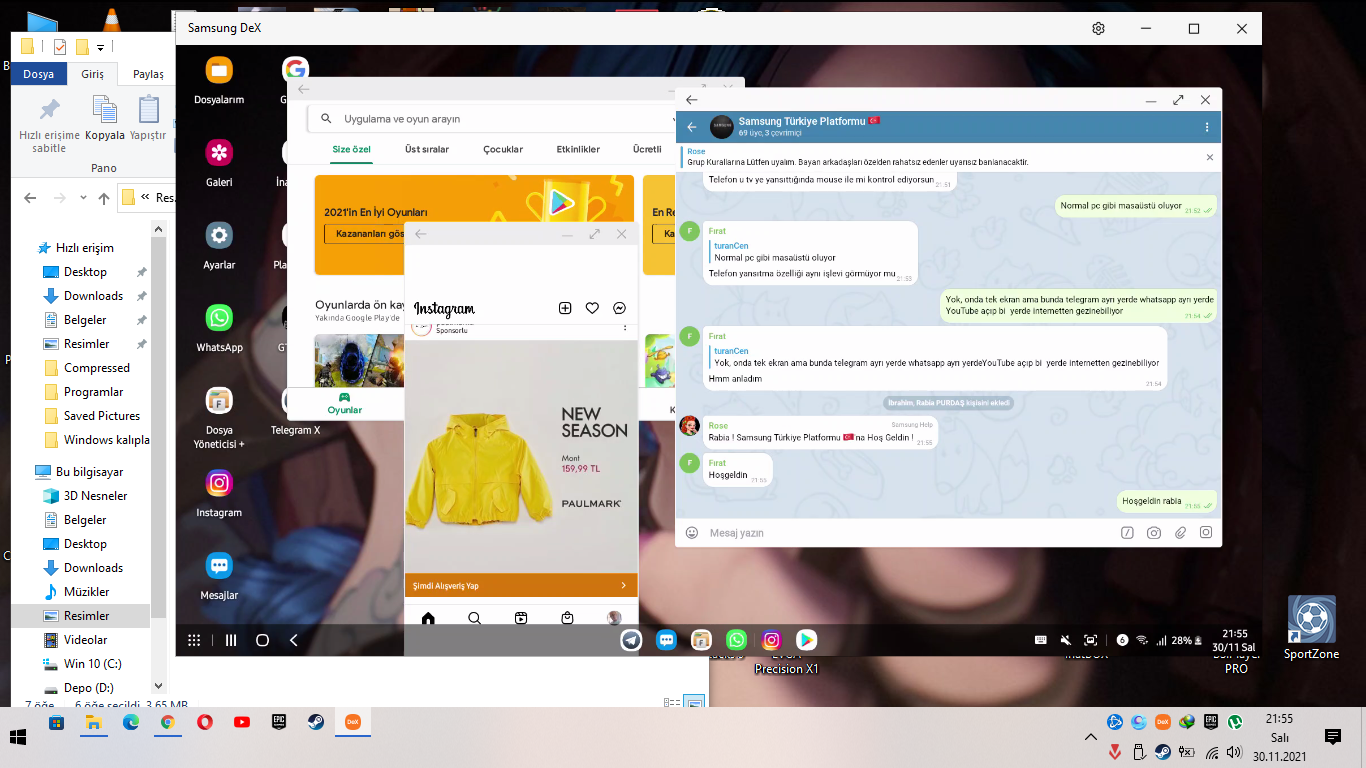
Task: Click Hızlı erişime sabitle ribbon button
Action: (49, 125)
